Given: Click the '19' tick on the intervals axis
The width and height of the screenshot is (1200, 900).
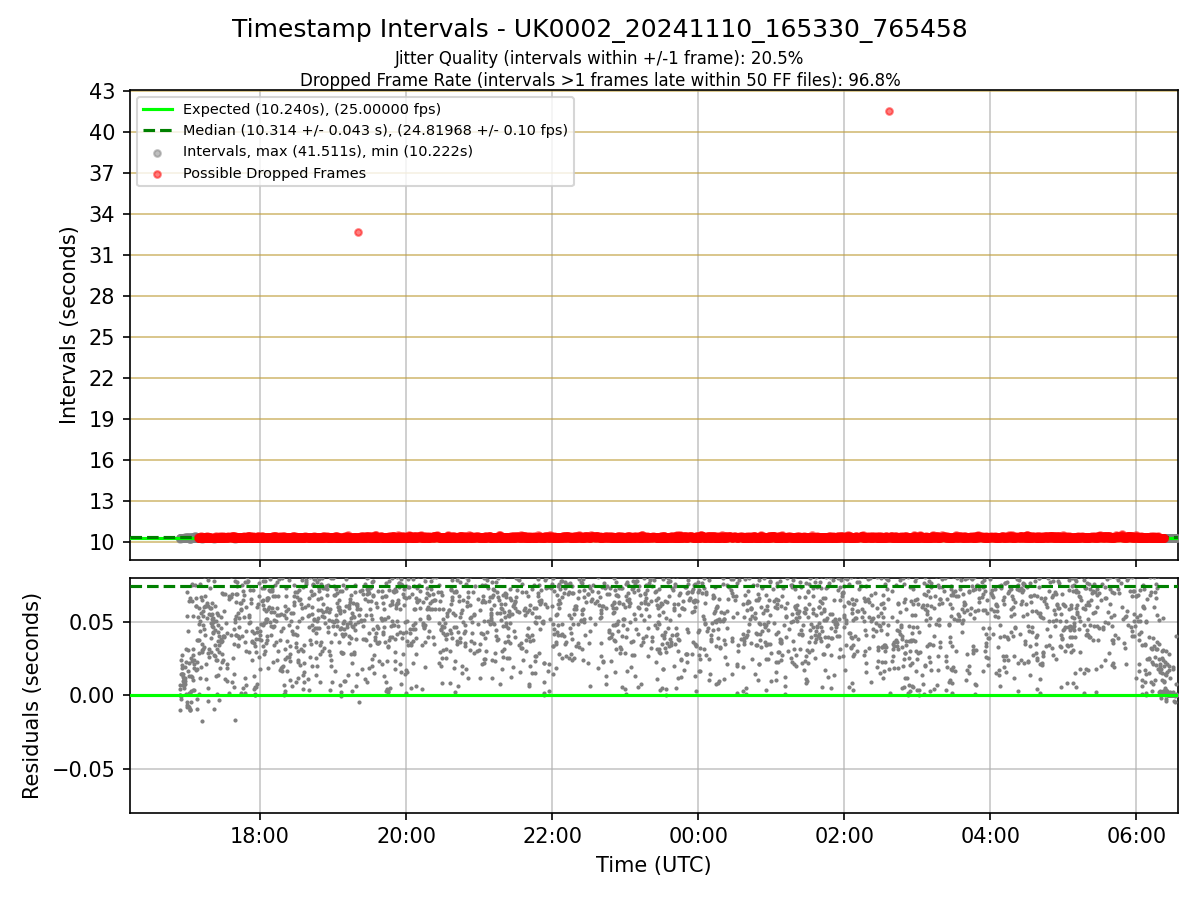Looking at the screenshot, I should (x=104, y=419).
